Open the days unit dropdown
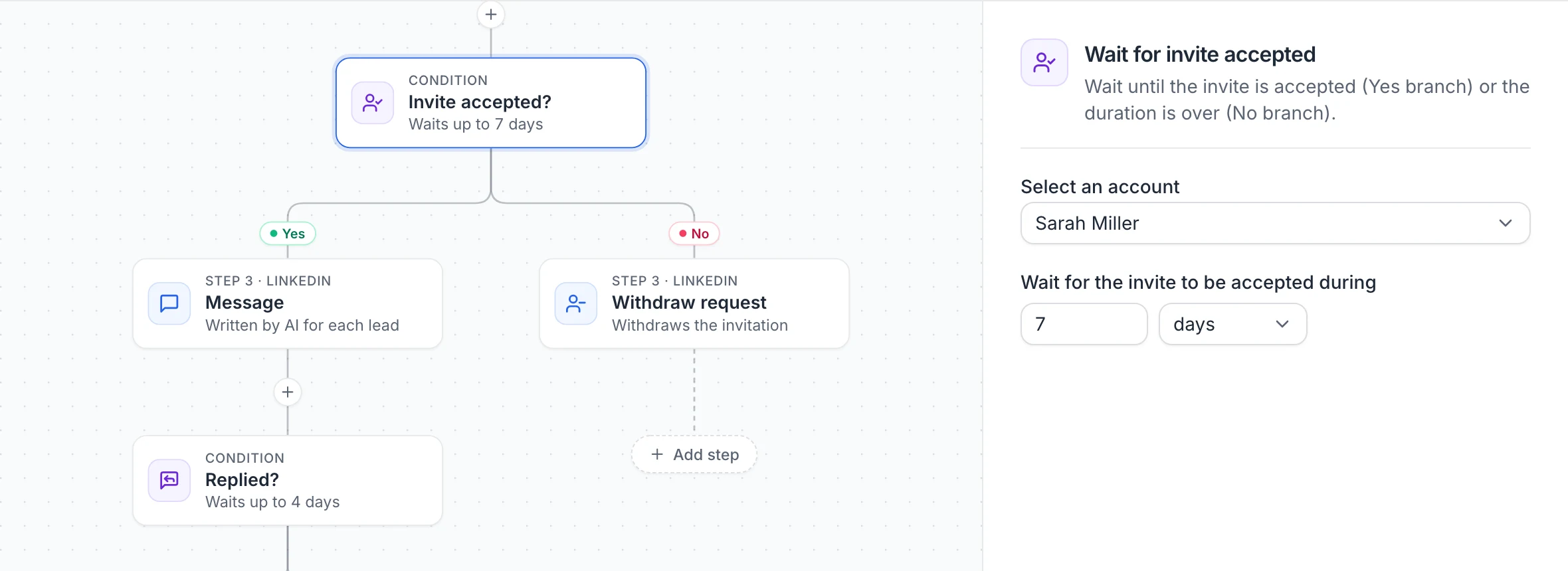The width and height of the screenshot is (1568, 571). [1232, 324]
